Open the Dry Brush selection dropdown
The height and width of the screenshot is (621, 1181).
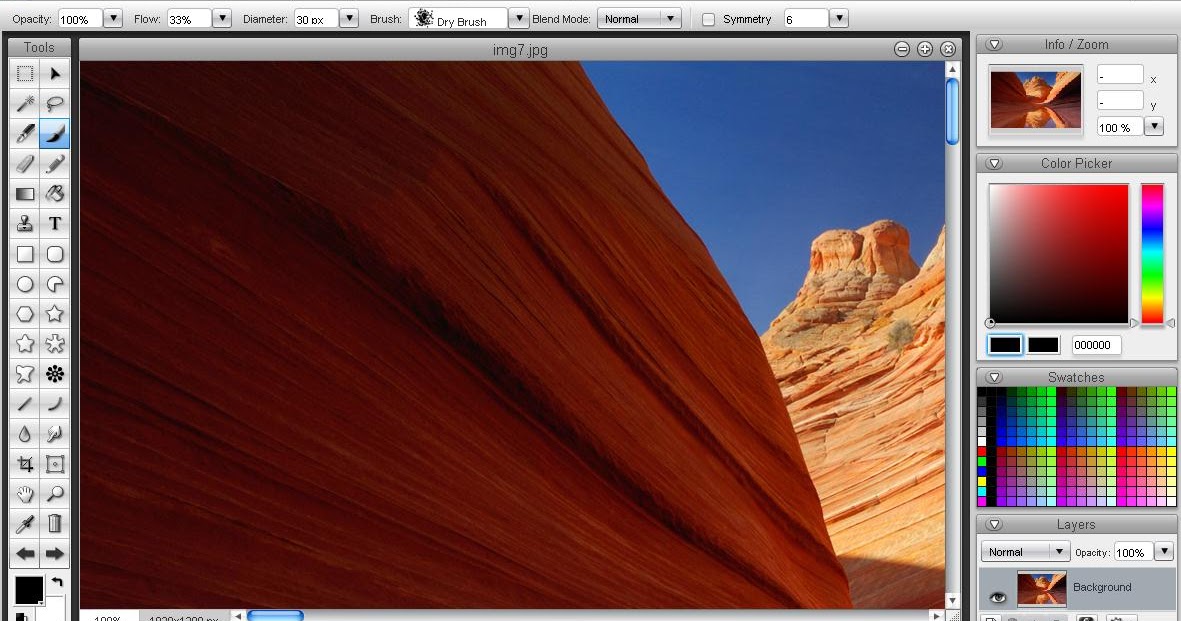pos(518,18)
